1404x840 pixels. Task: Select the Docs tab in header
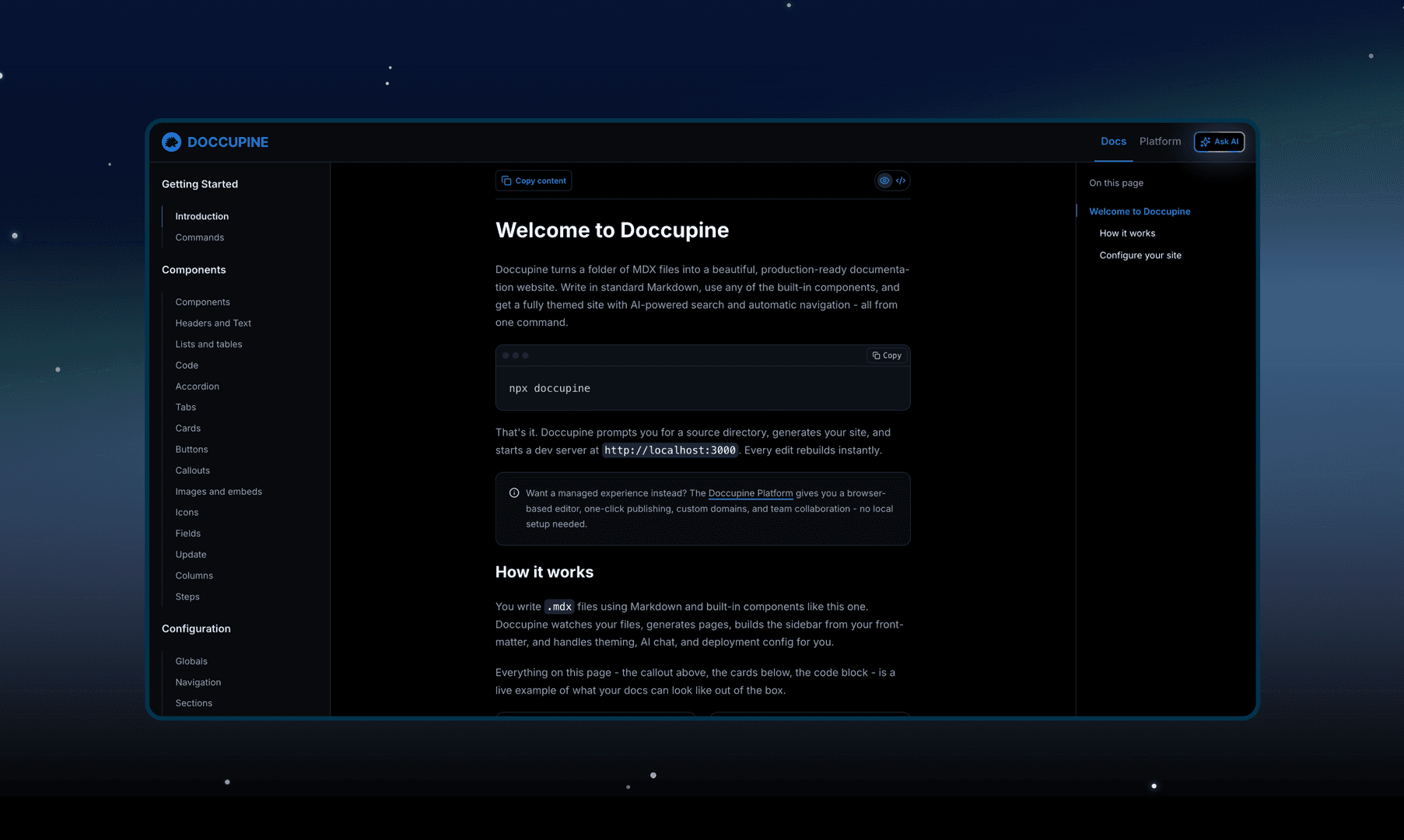(1113, 142)
